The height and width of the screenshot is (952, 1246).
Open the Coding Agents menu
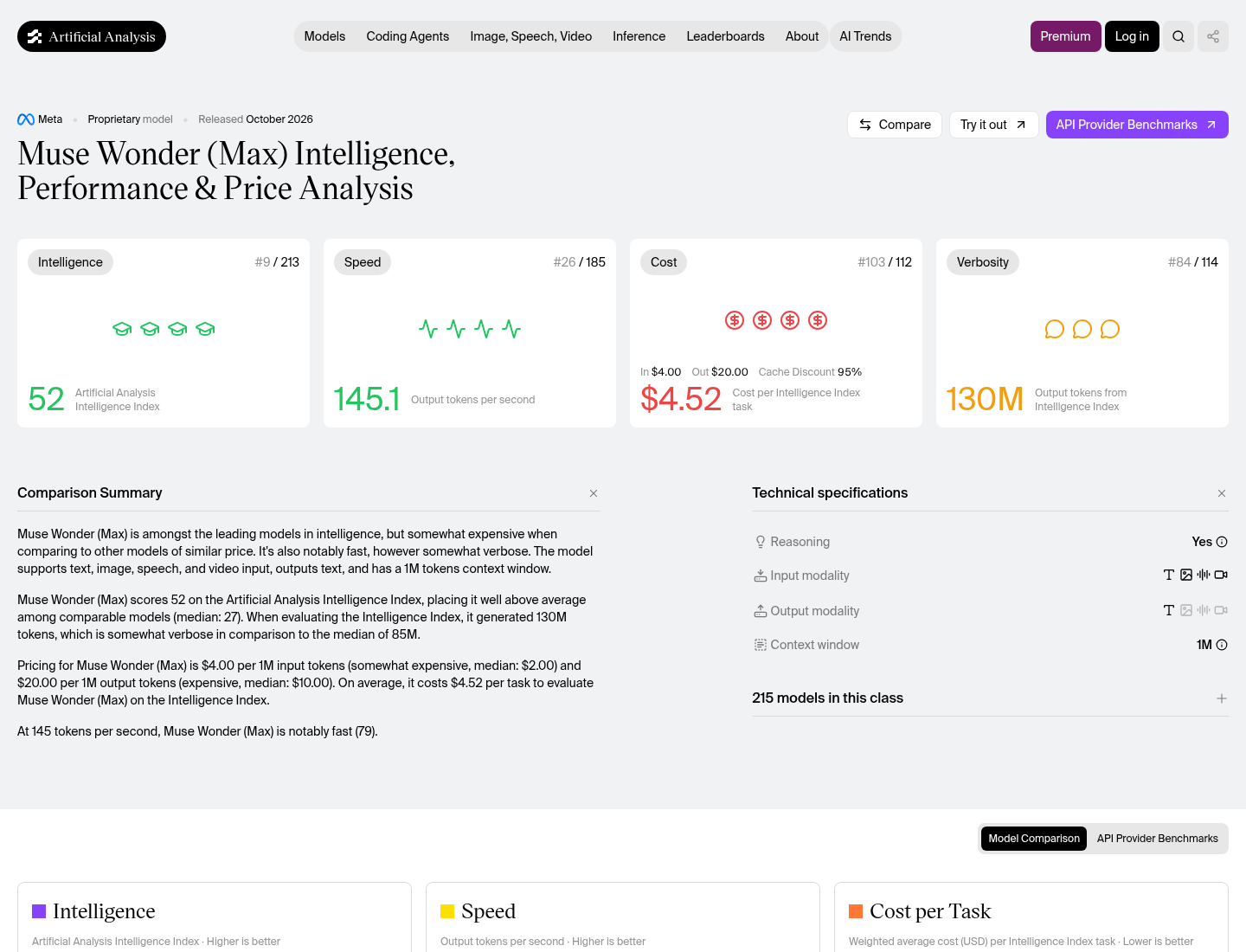click(408, 36)
